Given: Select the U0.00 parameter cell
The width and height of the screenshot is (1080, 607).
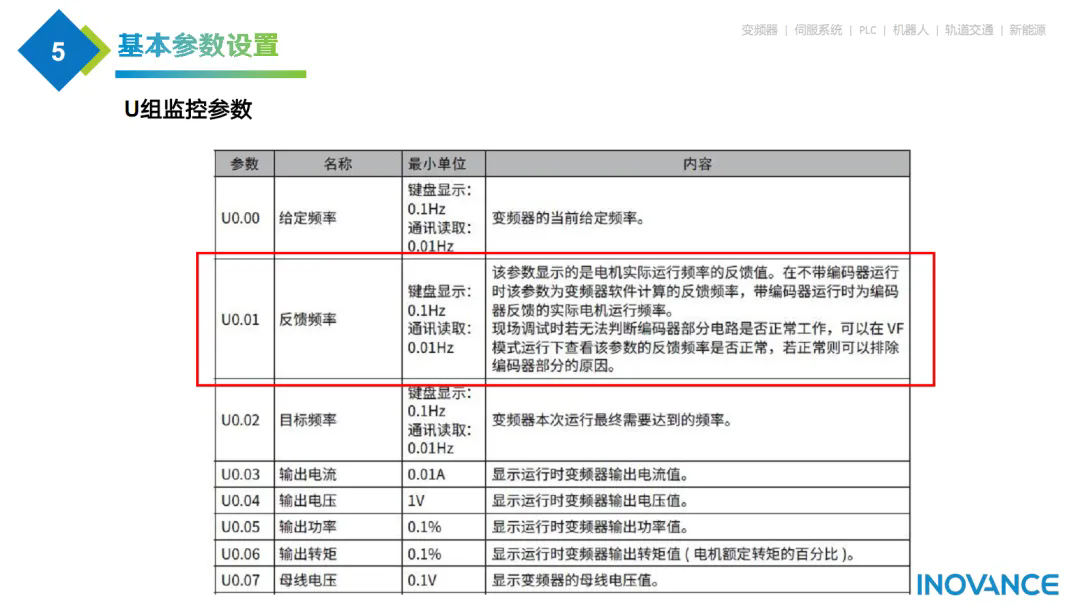Looking at the screenshot, I should (240, 218).
